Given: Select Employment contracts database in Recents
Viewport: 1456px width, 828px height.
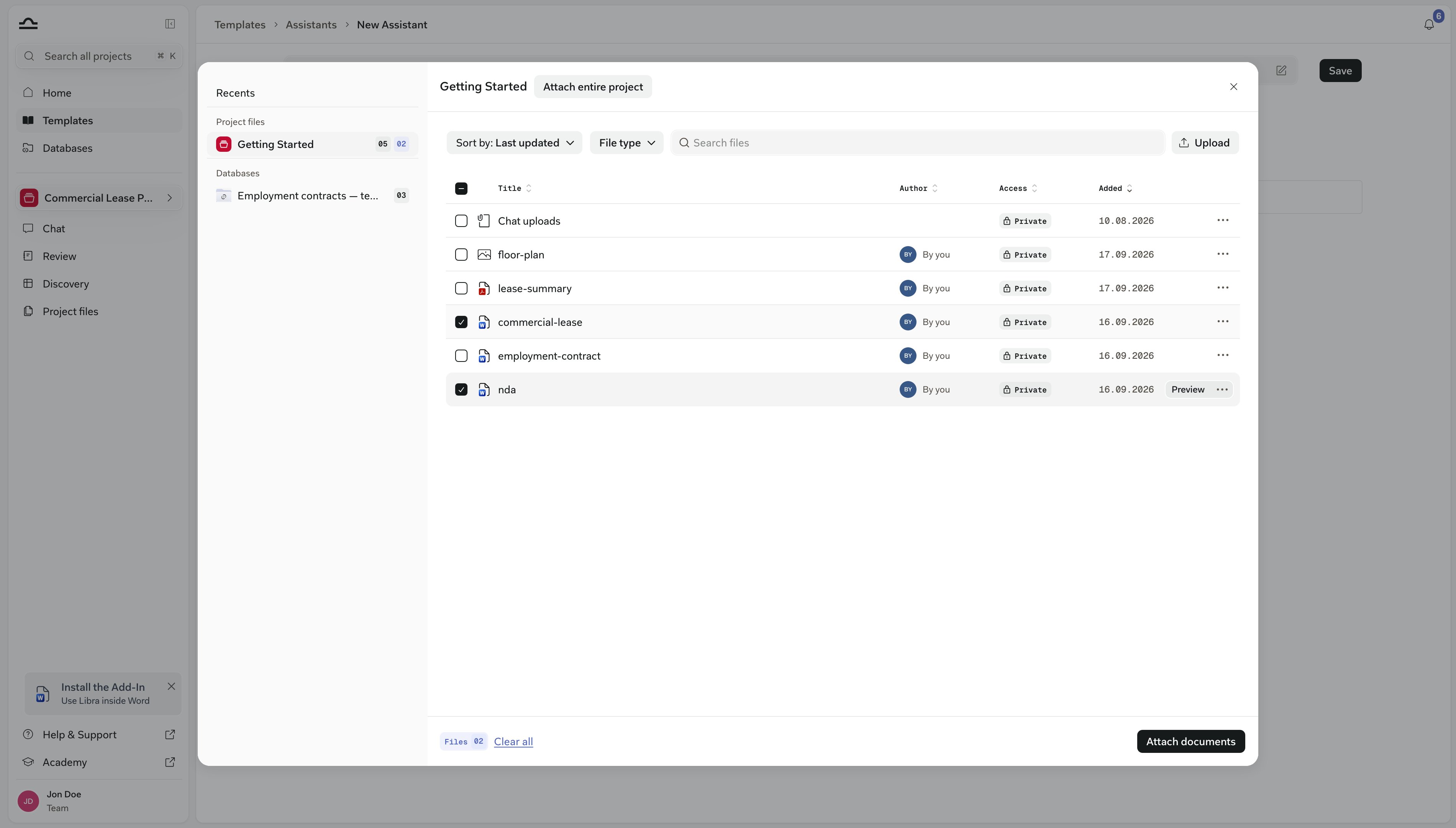Looking at the screenshot, I should coord(313,195).
